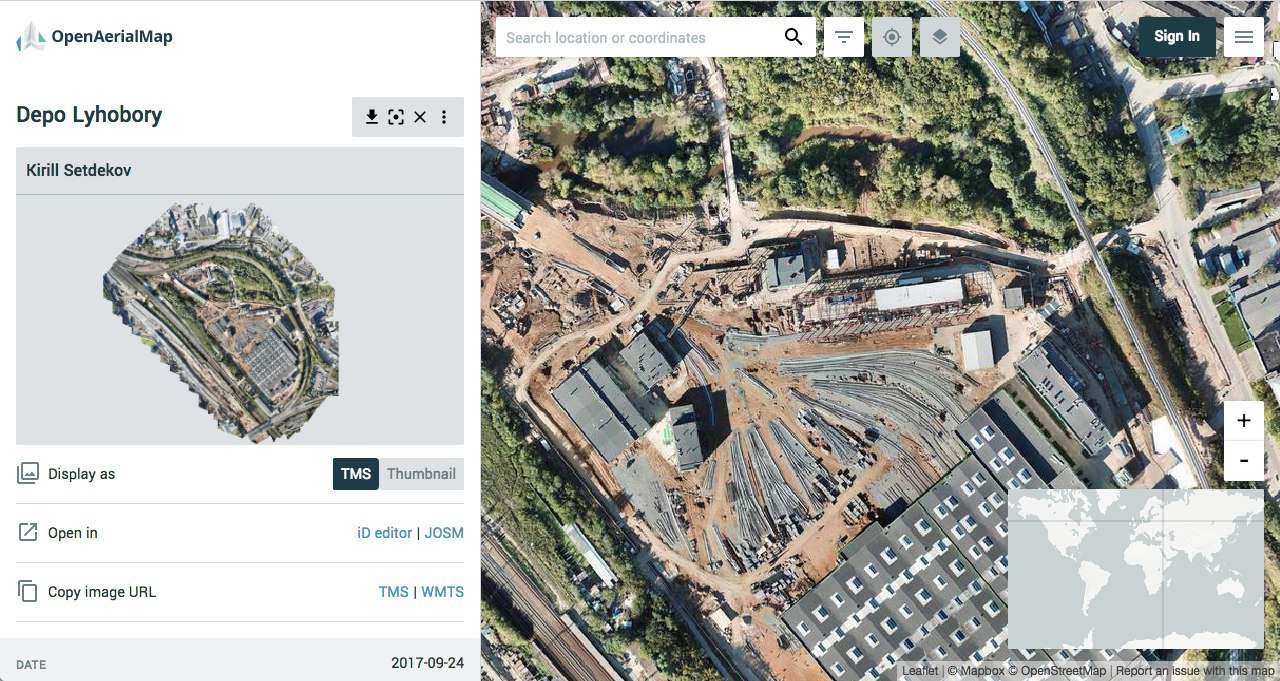
Task: Click Report an issue with this map
Action: pos(1195,671)
